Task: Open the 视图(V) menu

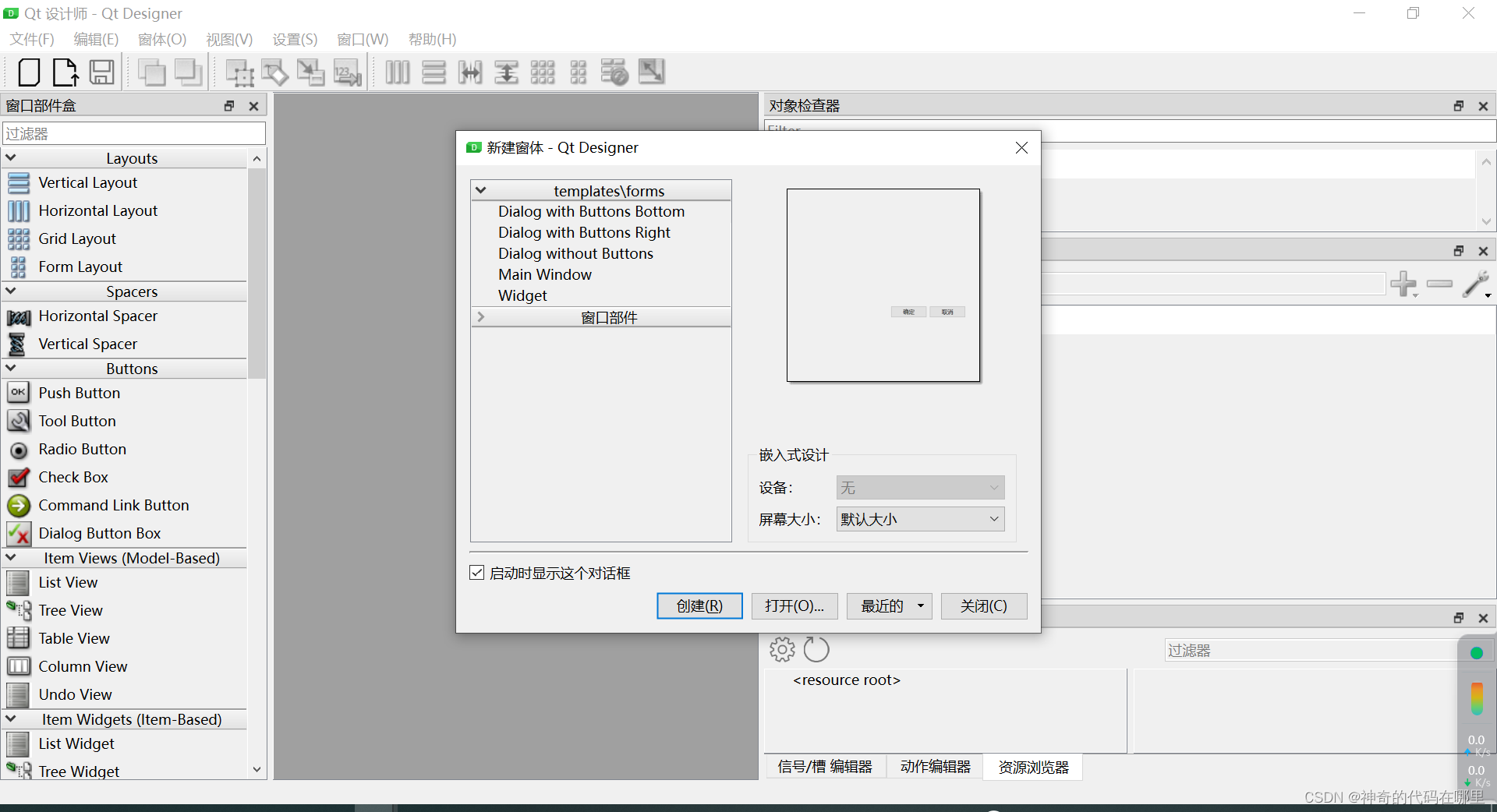Action: coord(229,39)
